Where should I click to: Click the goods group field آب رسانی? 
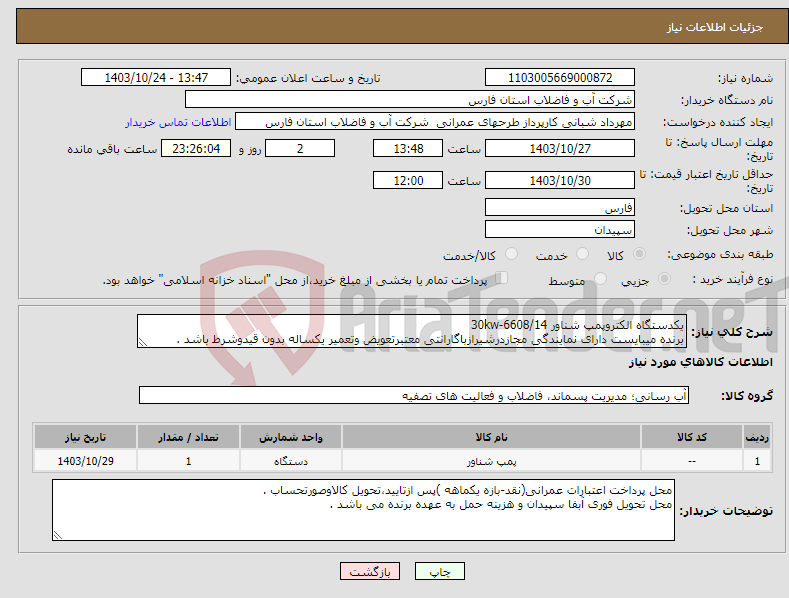coord(414,396)
